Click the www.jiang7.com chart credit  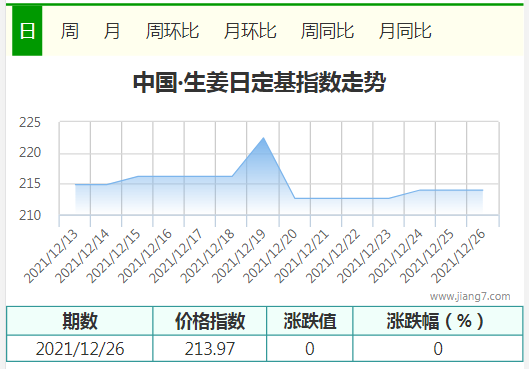click(470, 296)
